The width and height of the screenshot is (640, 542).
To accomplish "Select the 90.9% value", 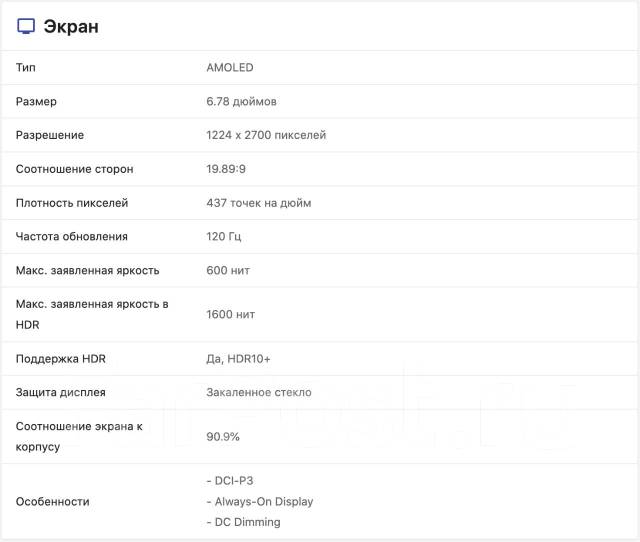I will 223,437.
